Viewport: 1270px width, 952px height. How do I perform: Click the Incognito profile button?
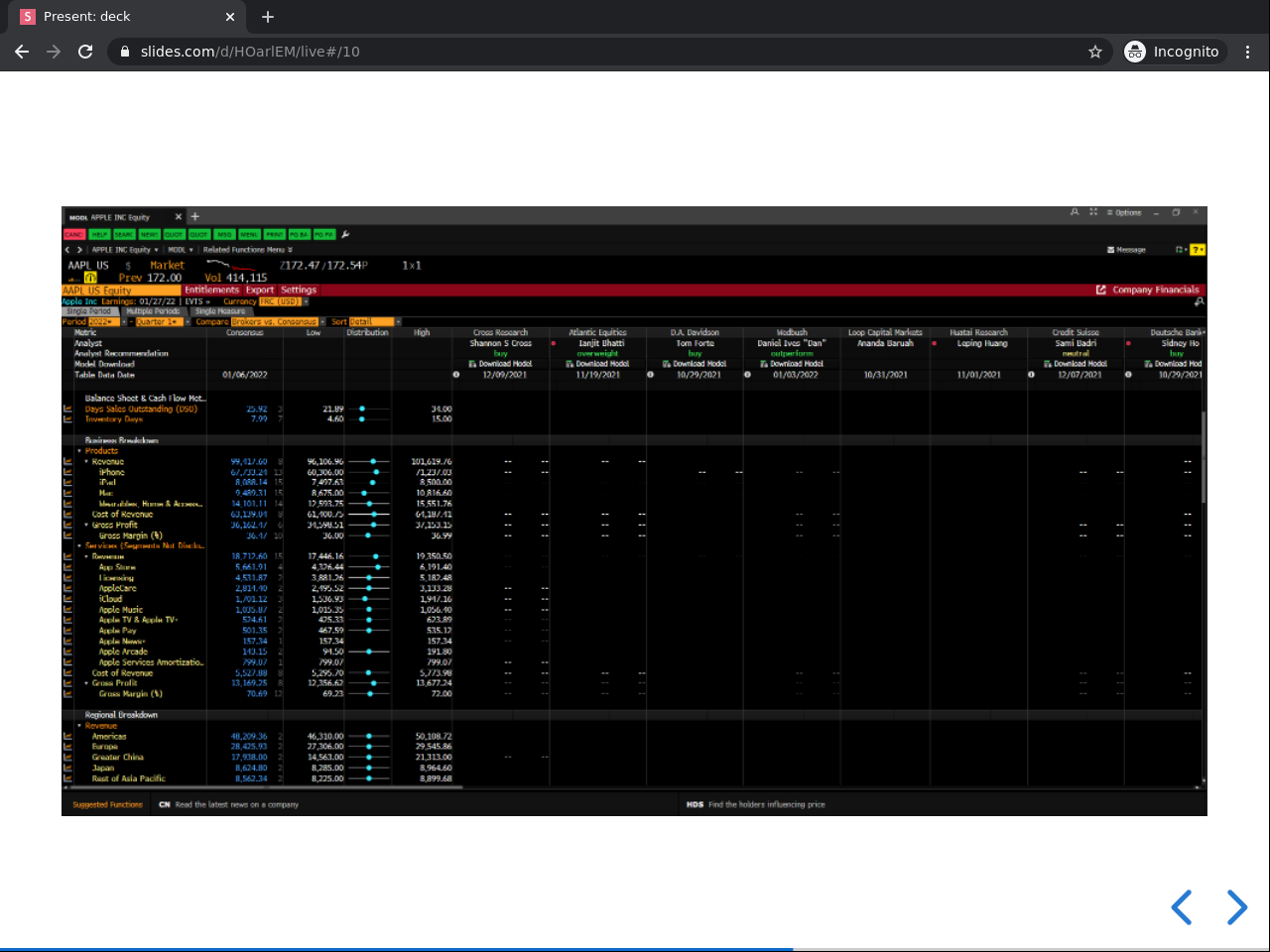pos(1173,52)
